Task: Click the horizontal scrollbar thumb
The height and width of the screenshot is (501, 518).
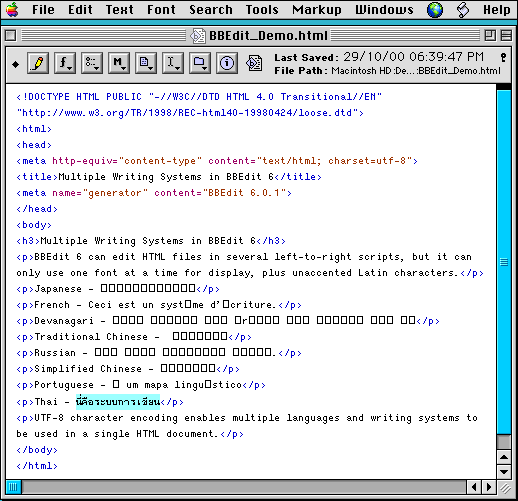Action: 14,487
